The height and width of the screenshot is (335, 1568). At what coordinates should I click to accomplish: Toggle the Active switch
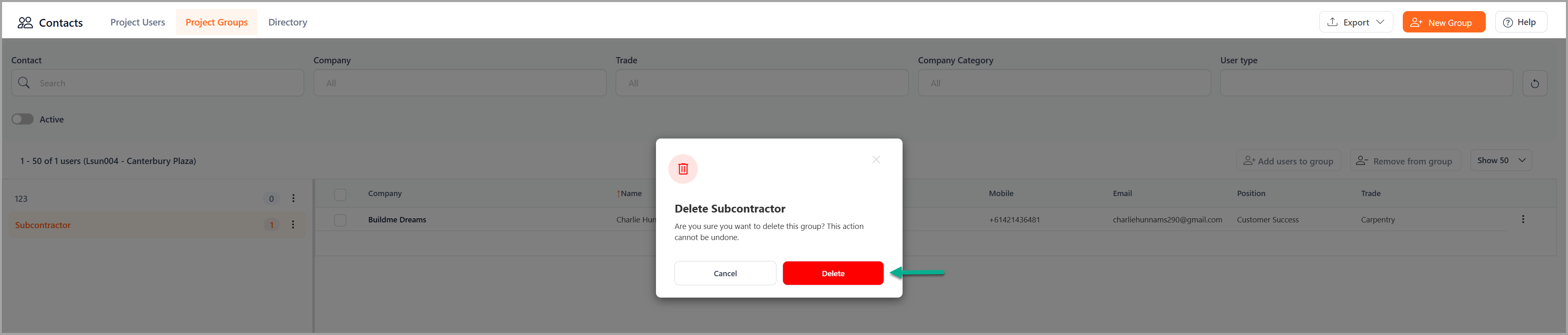click(x=23, y=119)
